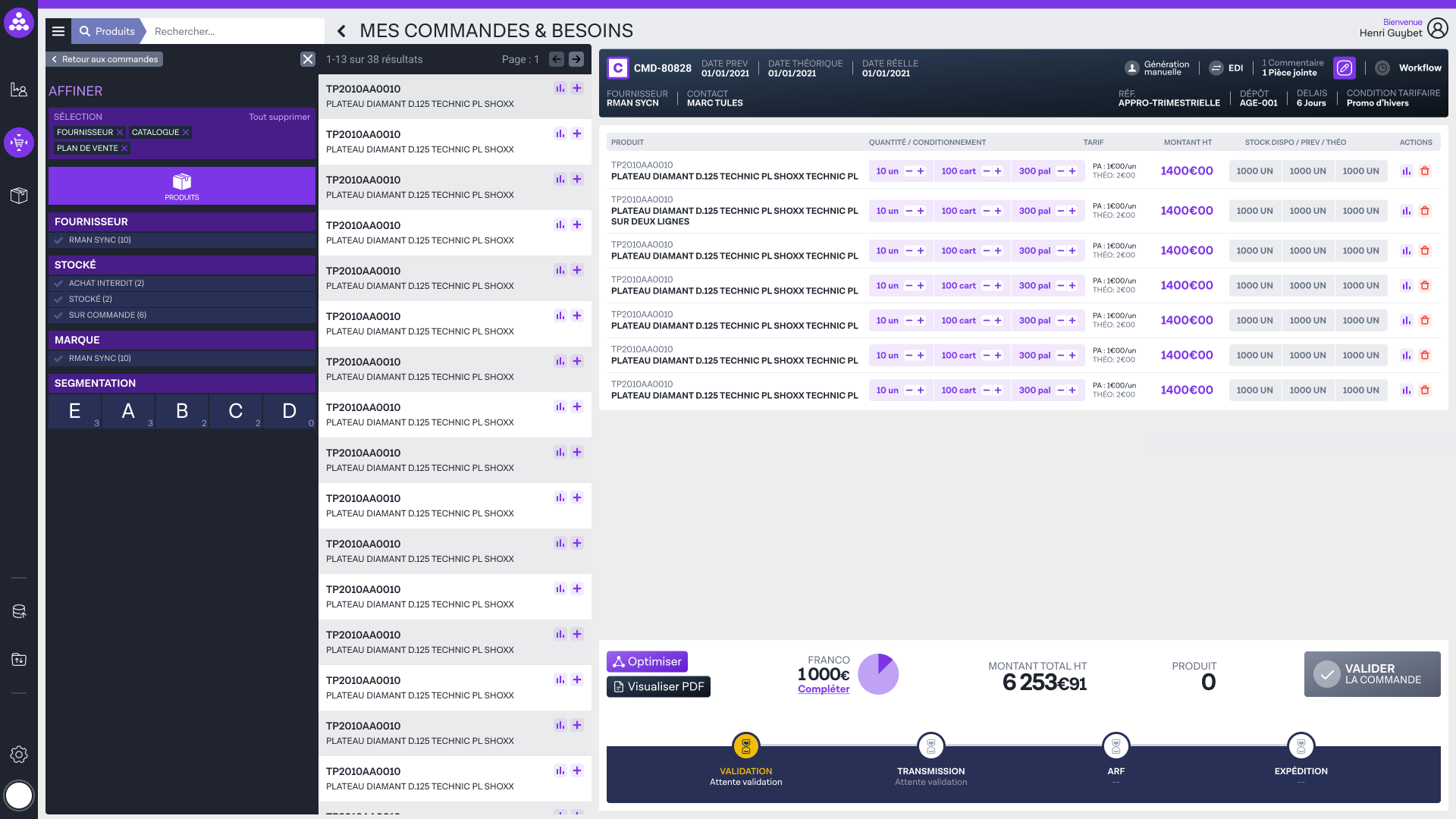Uncheck RMAN SYNC under Fournisseur
This screenshot has height=819, width=1456.
(59, 240)
